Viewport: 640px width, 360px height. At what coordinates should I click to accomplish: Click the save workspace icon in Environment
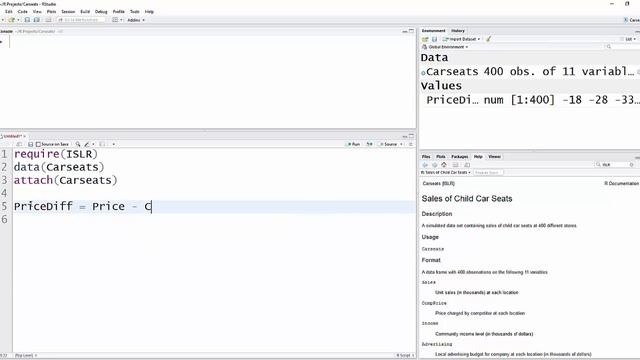pos(434,39)
